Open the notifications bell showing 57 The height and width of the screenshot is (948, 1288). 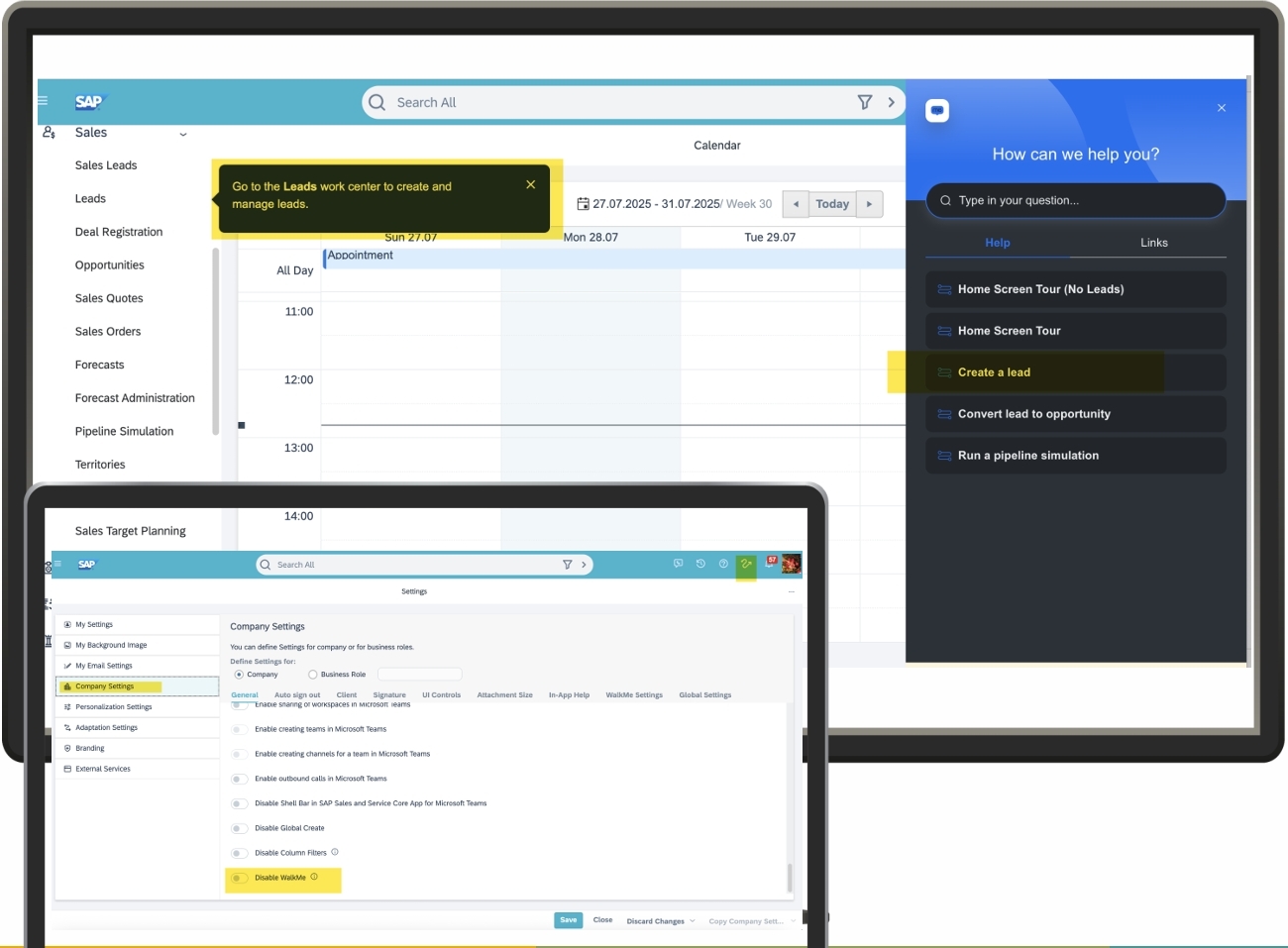click(x=770, y=562)
